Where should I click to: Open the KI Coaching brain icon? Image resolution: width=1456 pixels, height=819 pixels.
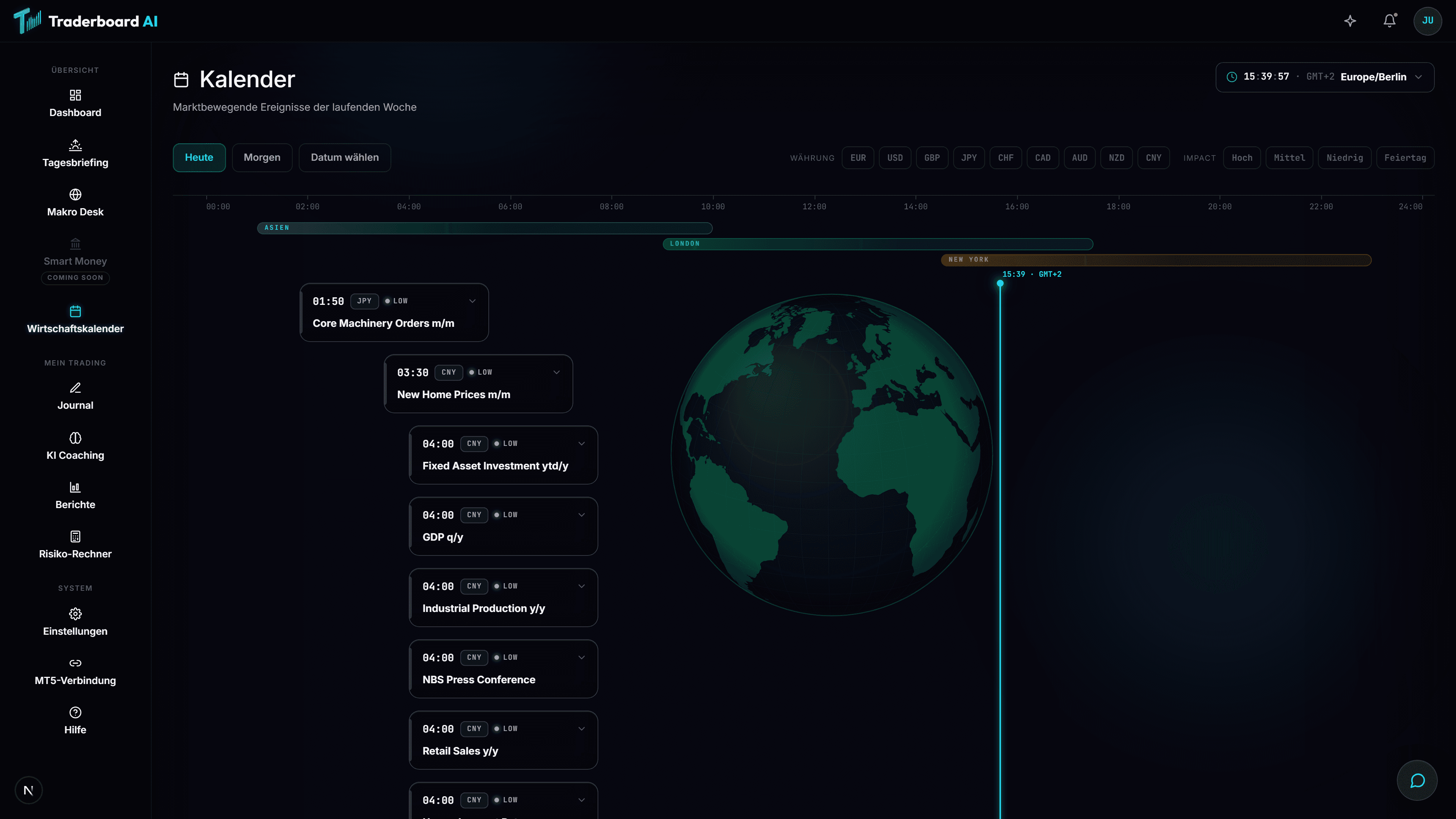point(75,438)
